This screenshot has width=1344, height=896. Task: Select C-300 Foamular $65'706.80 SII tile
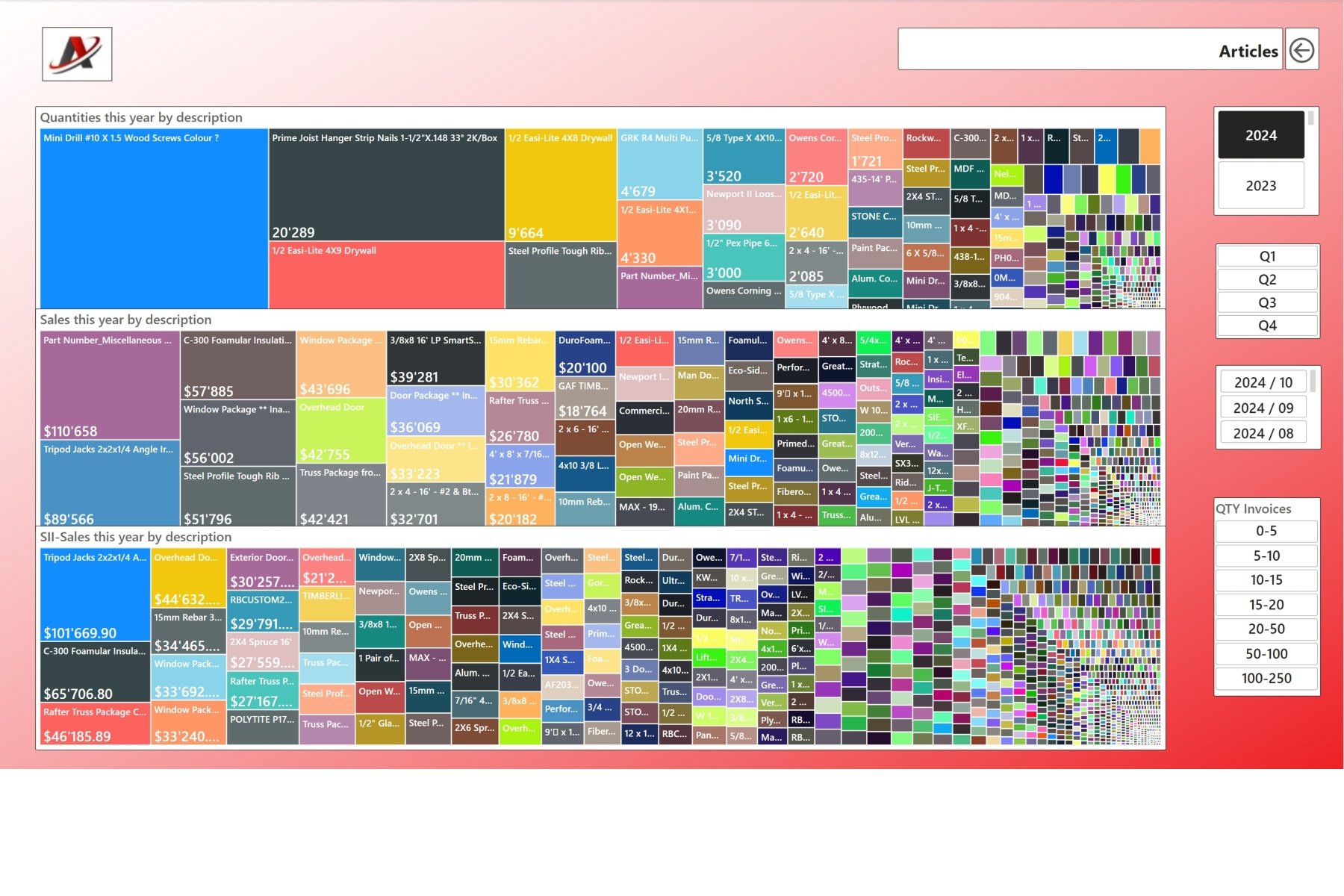pyautogui.click(x=95, y=672)
